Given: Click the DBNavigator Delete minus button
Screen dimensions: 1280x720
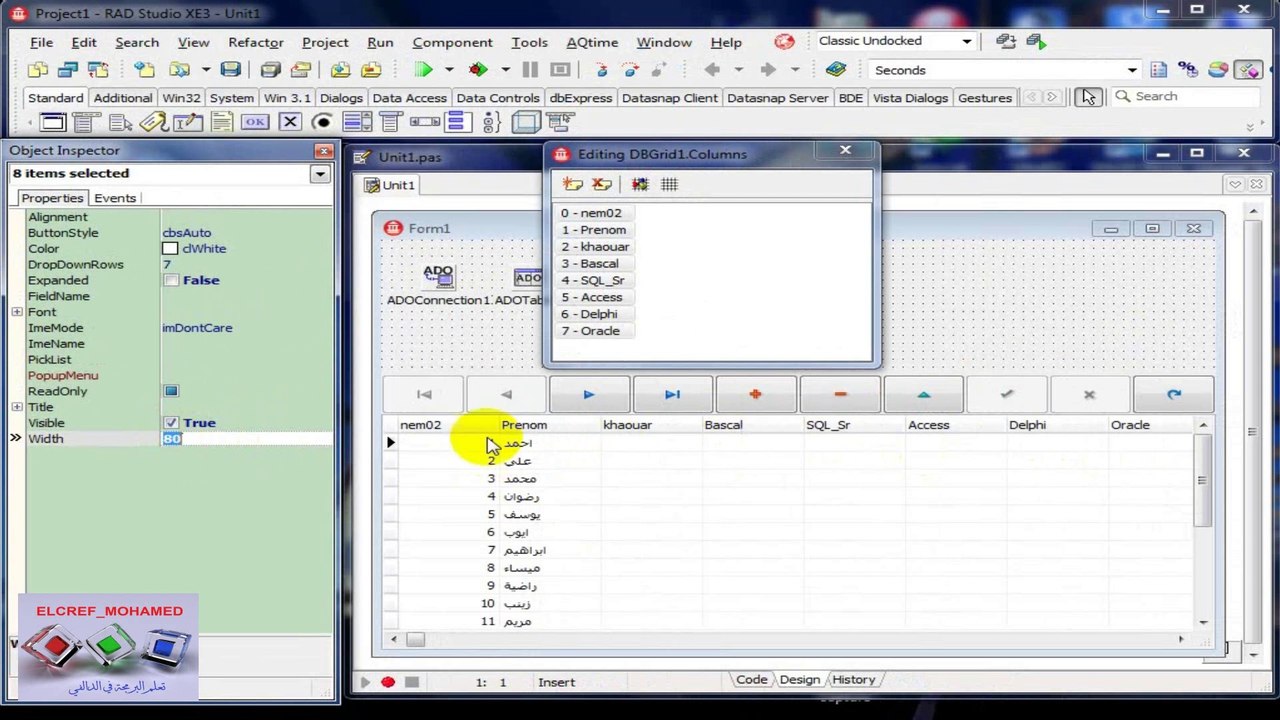Looking at the screenshot, I should tap(840, 395).
